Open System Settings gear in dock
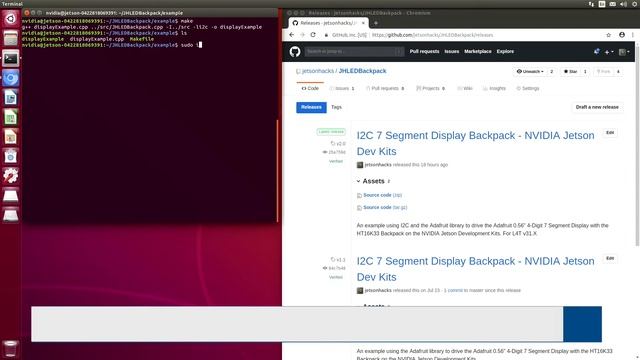Viewport: 640px width, 360px height. (x=11, y=176)
